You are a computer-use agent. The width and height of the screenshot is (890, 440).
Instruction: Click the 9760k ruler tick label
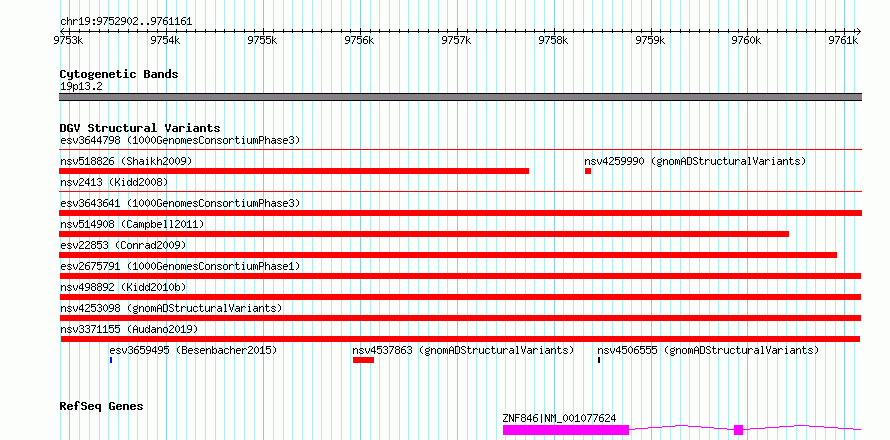[746, 40]
